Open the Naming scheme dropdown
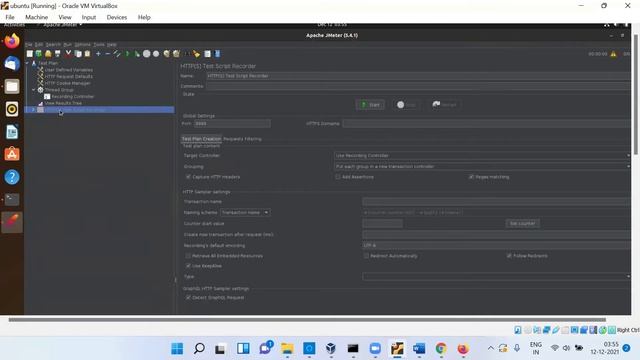 click(245, 213)
